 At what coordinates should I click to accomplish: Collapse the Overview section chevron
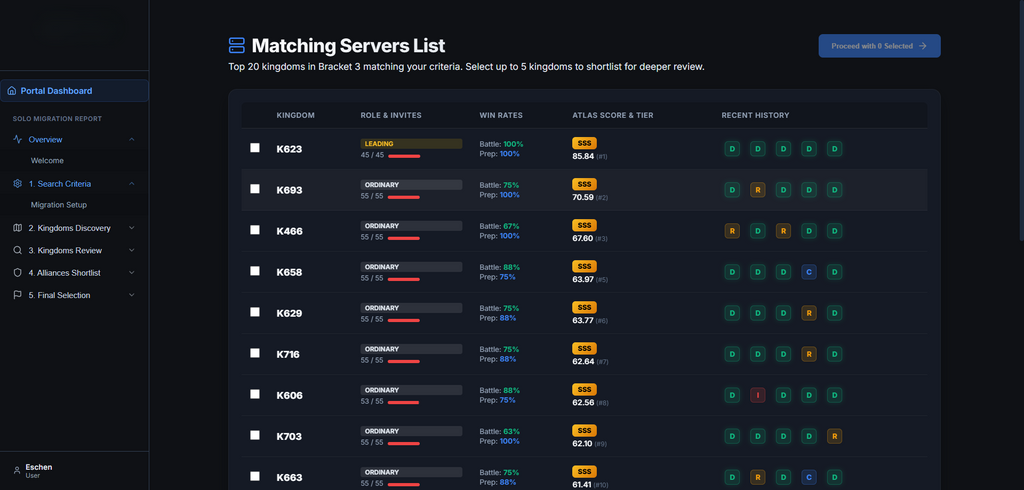point(132,140)
